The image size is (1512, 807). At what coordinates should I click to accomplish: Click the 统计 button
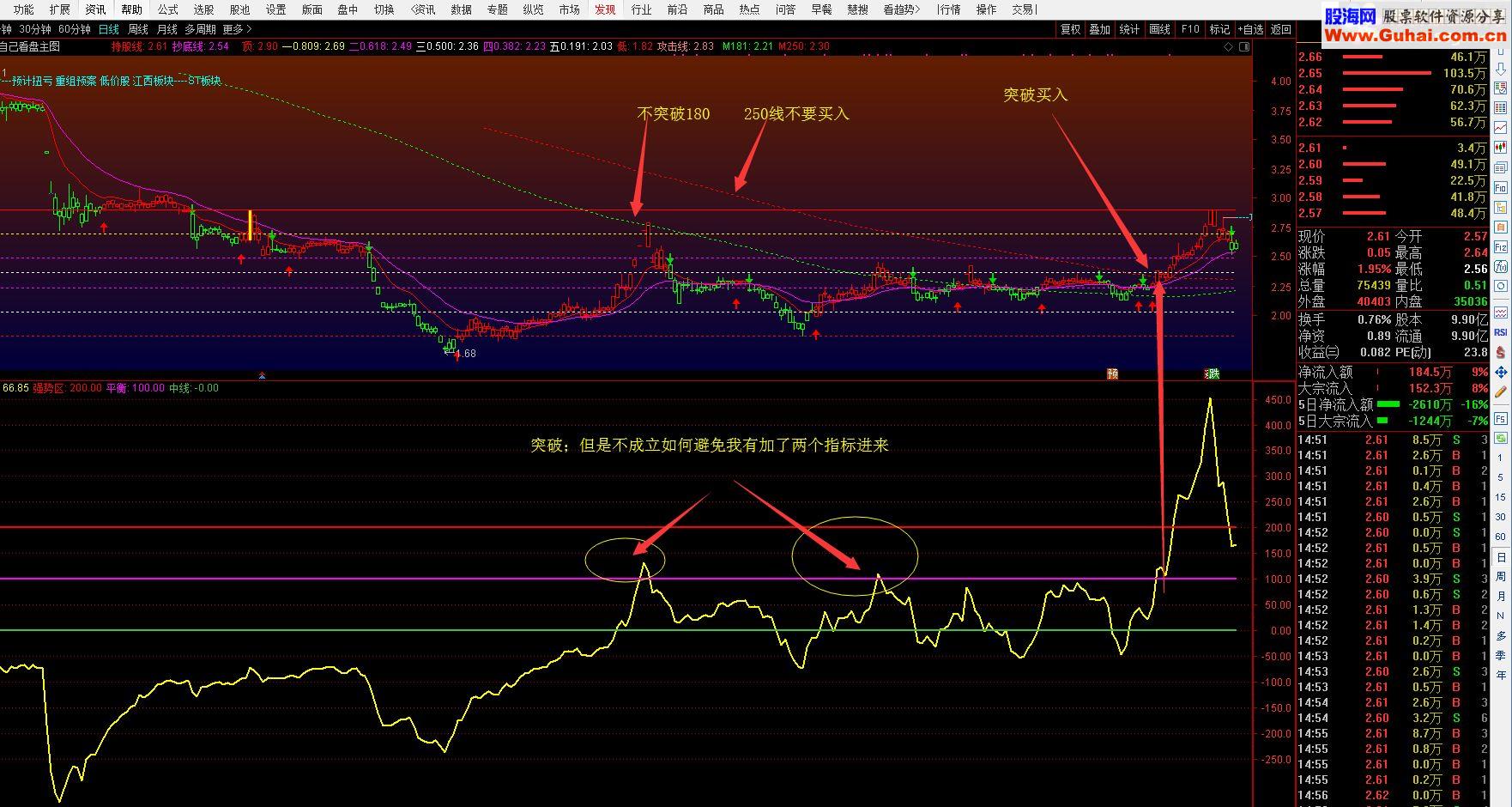pos(1129,29)
